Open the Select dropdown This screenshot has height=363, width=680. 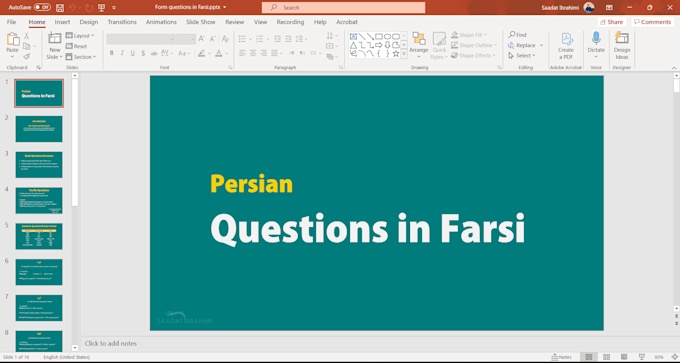point(522,56)
